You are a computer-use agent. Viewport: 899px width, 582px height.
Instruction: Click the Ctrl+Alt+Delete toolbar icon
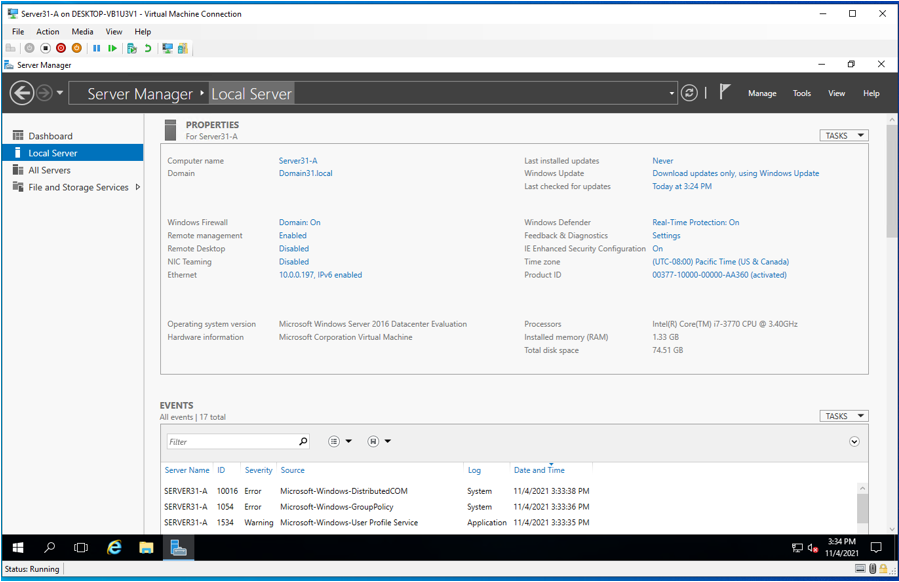tap(10, 49)
